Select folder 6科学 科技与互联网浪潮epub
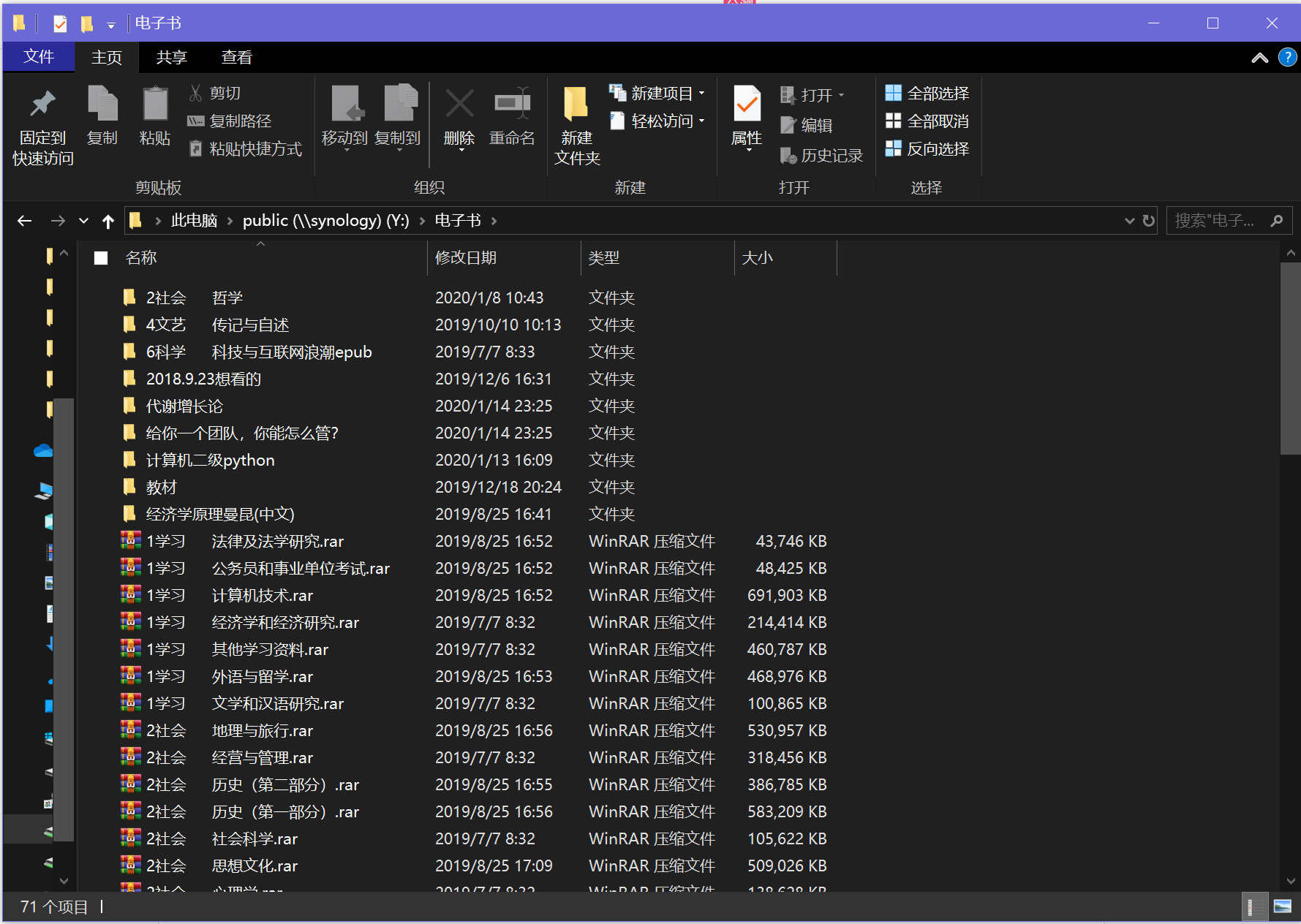 tap(247, 352)
